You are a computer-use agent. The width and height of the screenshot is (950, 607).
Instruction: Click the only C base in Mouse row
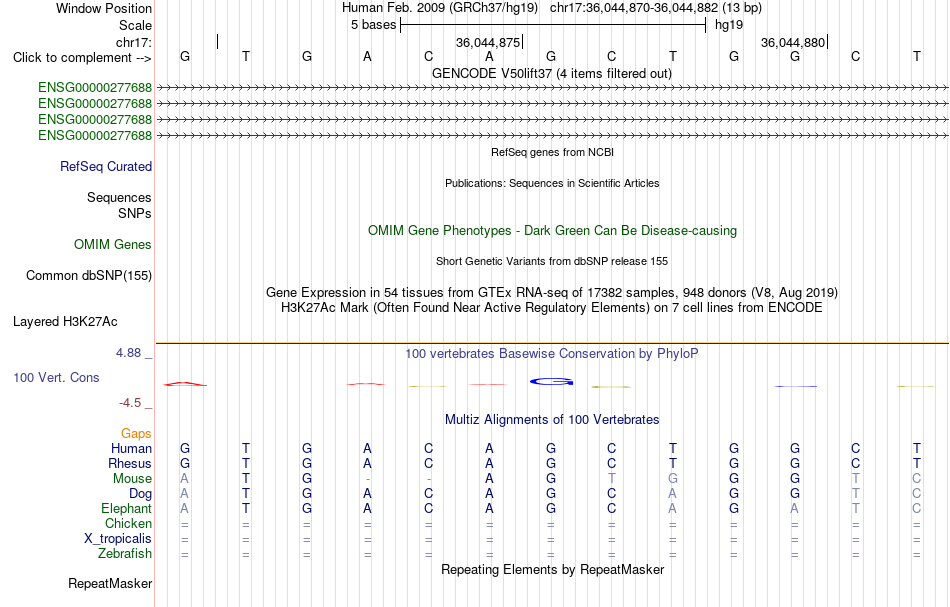917,479
